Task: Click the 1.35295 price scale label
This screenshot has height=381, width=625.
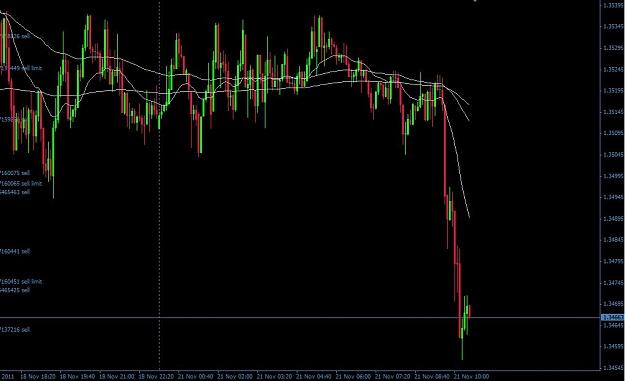Action: coord(613,48)
